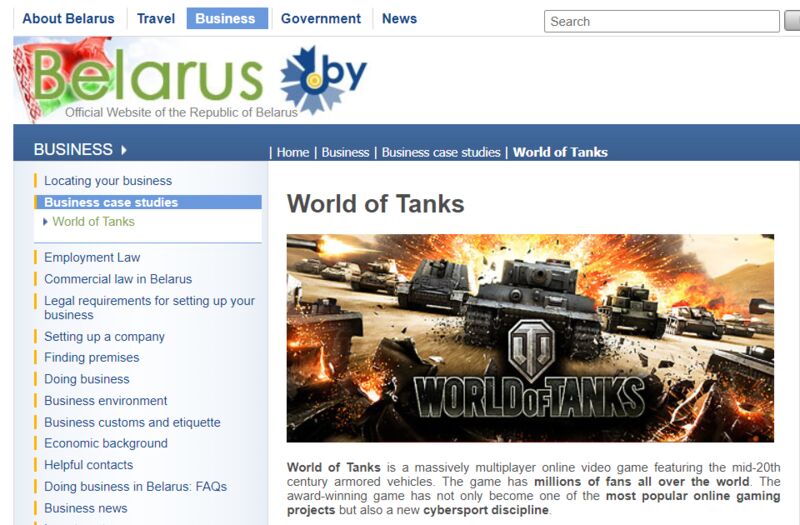Open Doing business in Belarus: FAQs
The width and height of the screenshot is (800, 525).
coord(136,487)
